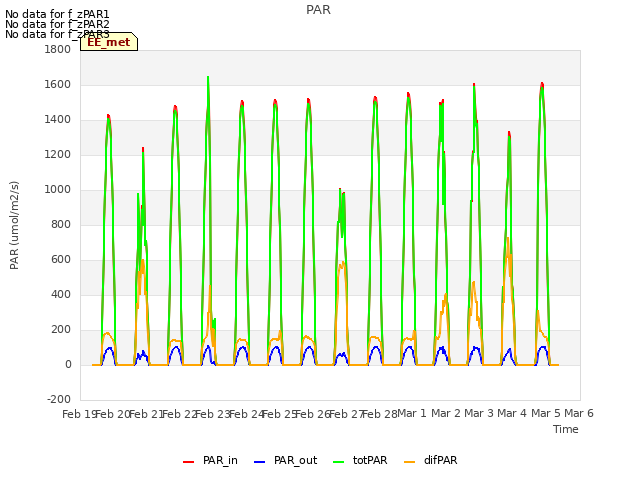Toggle the totPAR legend entry
Image resolution: width=640 pixels, height=480 pixels.
coord(360,460)
